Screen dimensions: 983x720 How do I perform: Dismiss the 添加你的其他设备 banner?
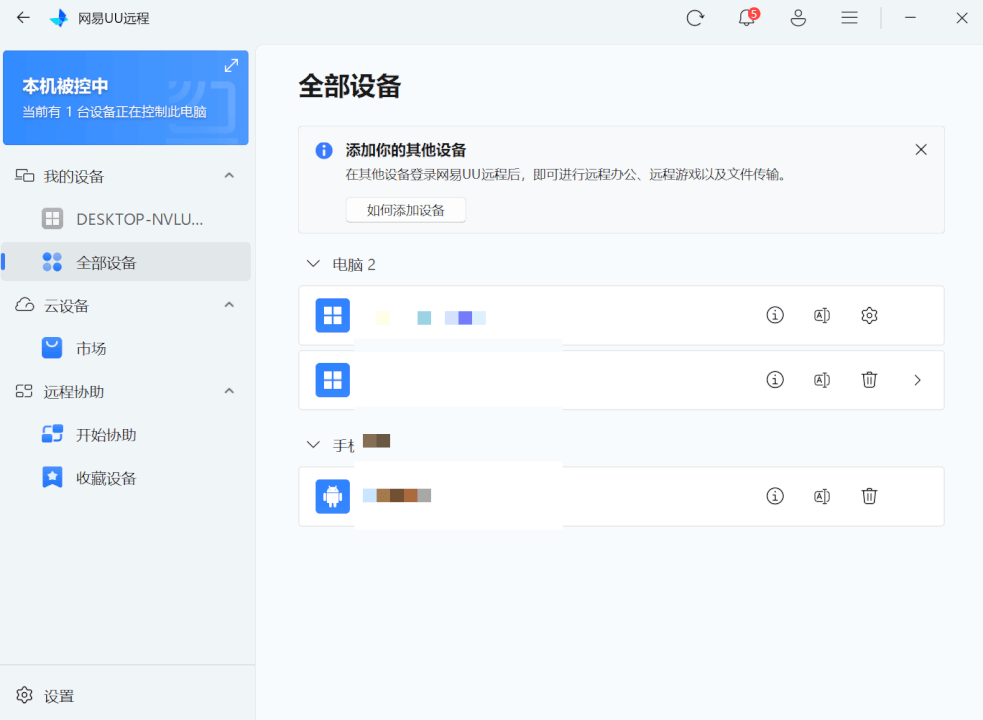920,148
